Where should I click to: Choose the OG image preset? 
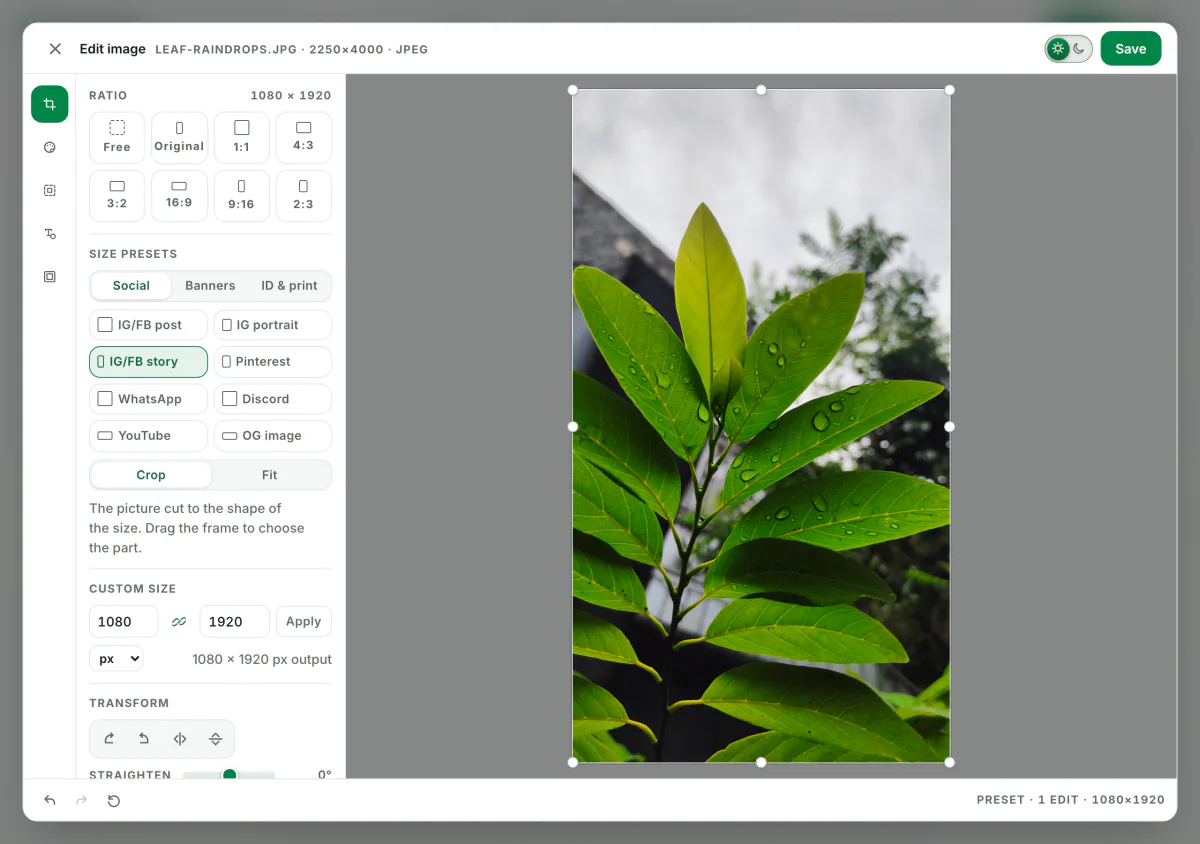click(x=272, y=436)
